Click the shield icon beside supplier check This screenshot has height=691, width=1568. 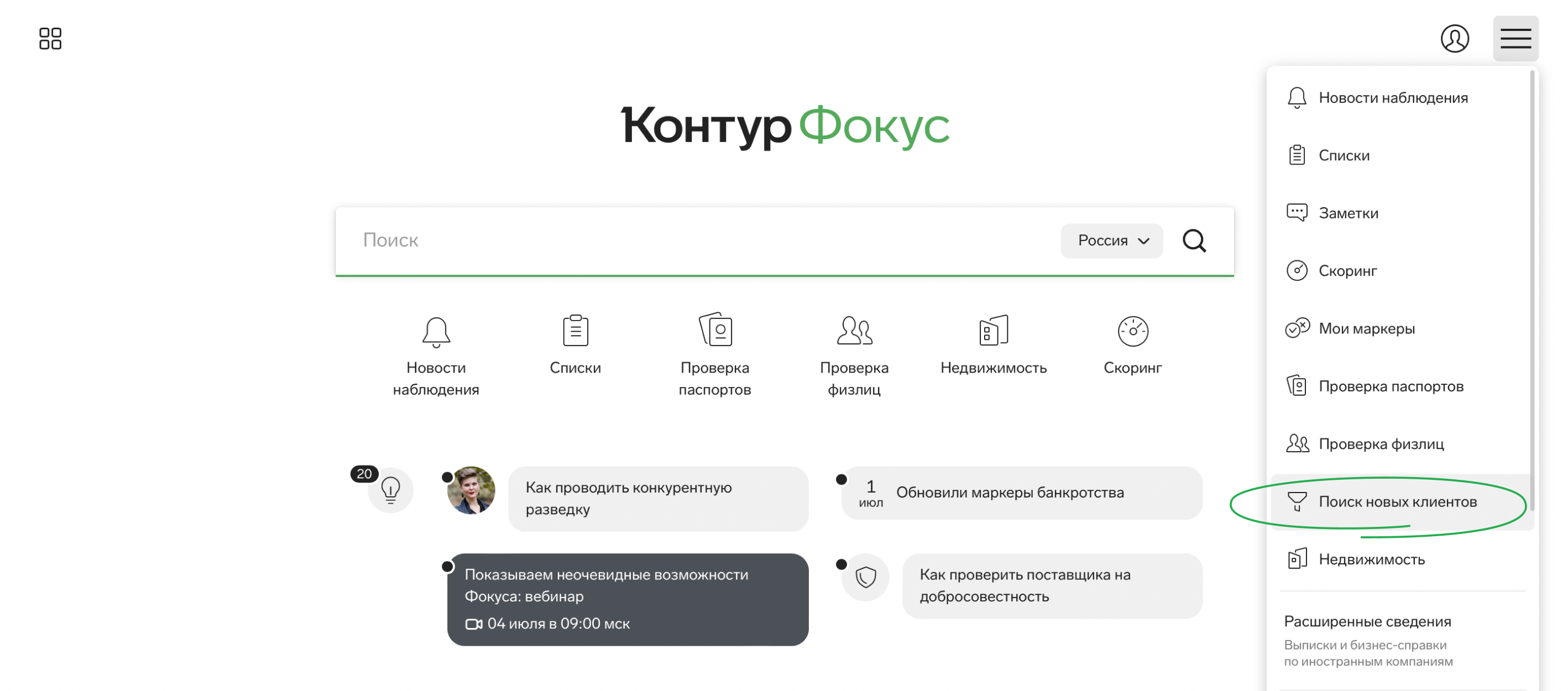click(x=865, y=577)
